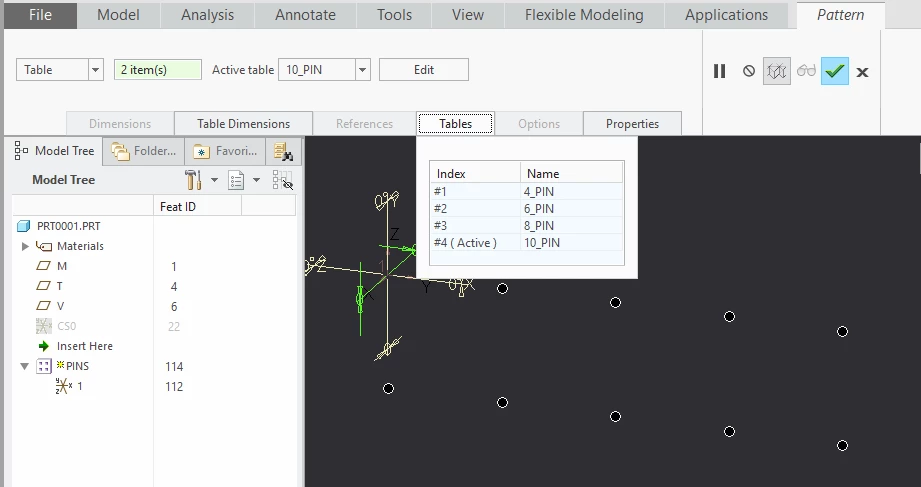921x487 pixels.
Task: Select datum plane M icon
Action: [43, 266]
